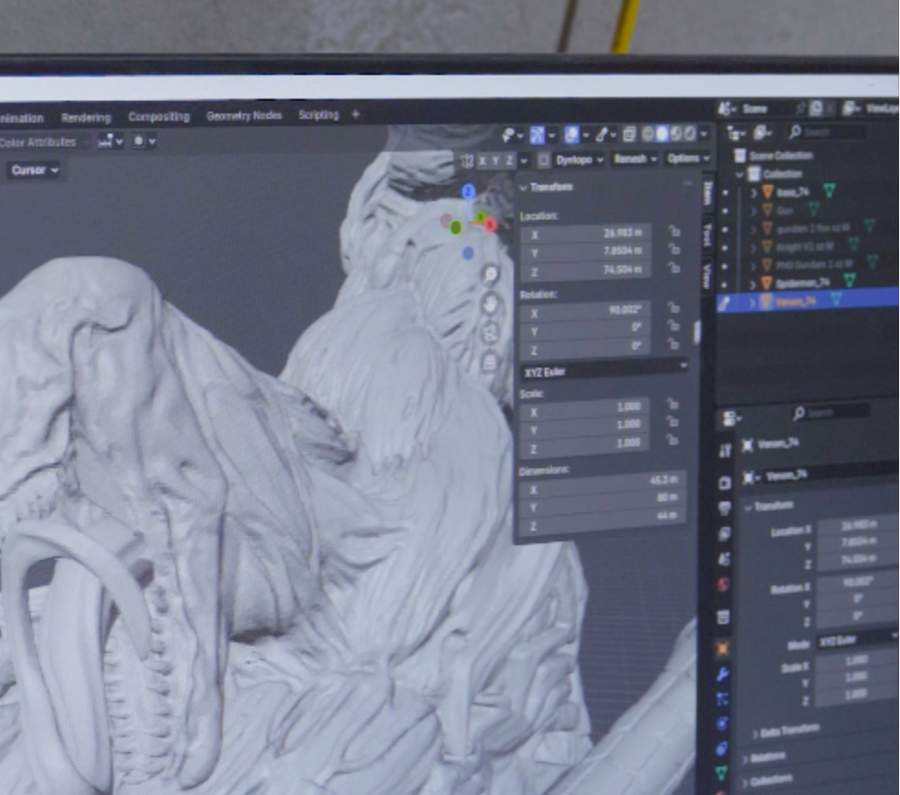This screenshot has width=900, height=795.
Task: Open the Options popover button
Action: [x=687, y=159]
